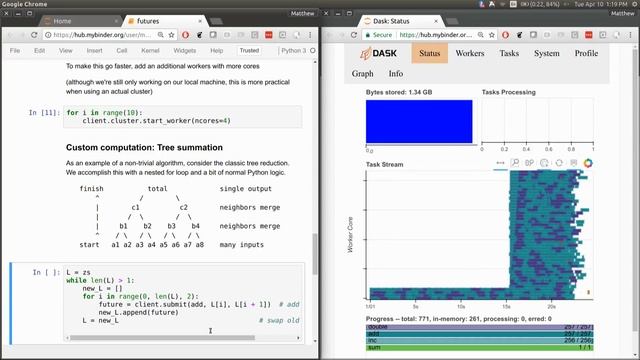The width and height of the screenshot is (640, 360).
Task: Click the futures window address bar URL
Action: (x=102, y=35)
